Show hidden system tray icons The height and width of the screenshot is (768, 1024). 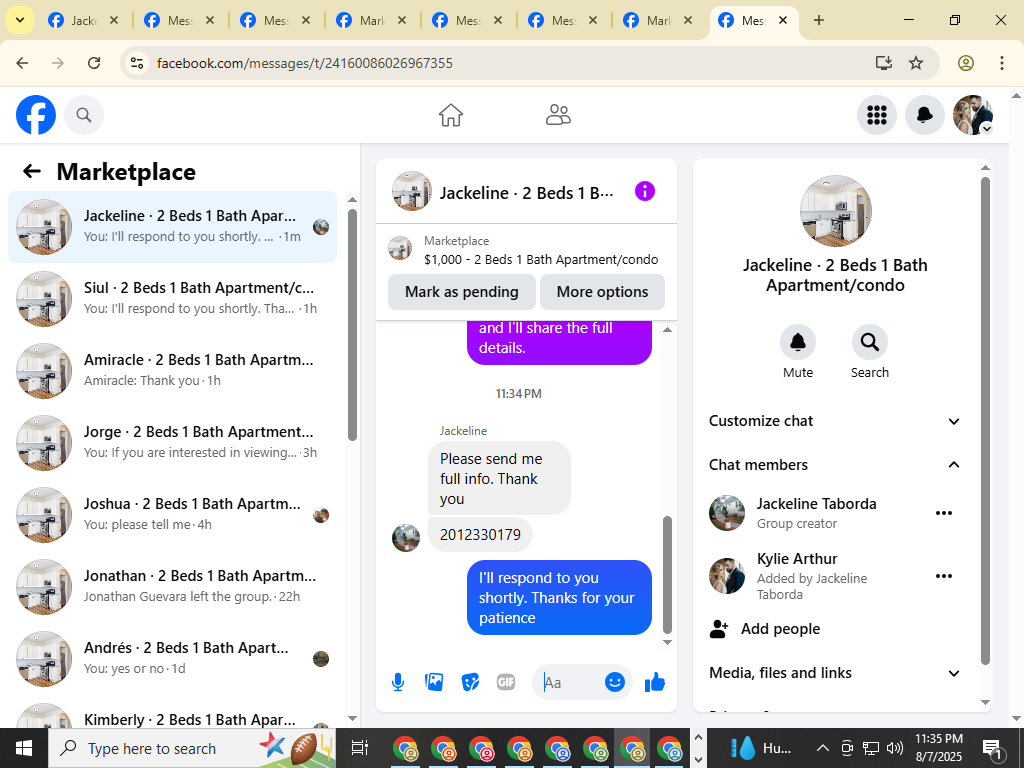coord(823,748)
